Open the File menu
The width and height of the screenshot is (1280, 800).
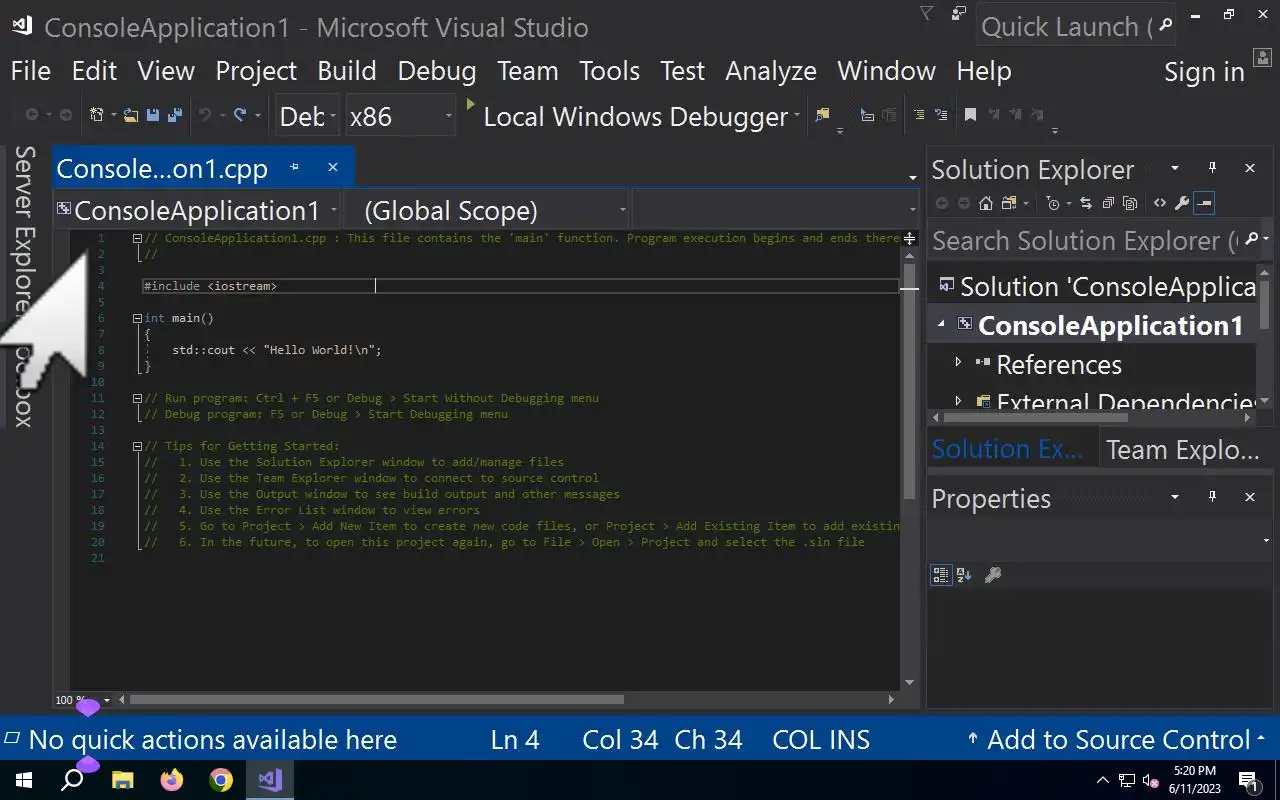(x=30, y=71)
